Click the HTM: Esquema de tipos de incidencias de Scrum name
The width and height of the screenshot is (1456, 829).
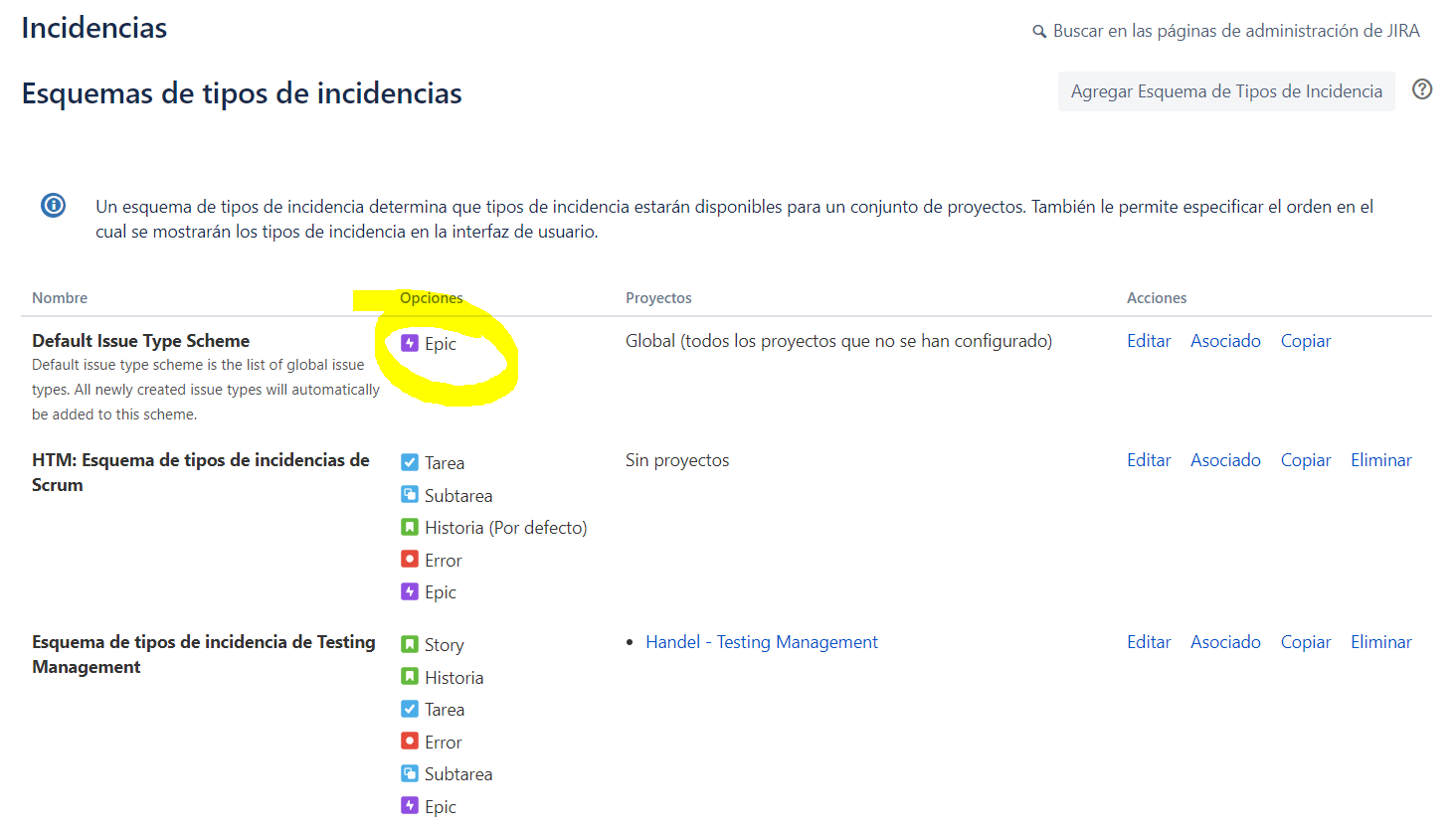(201, 472)
